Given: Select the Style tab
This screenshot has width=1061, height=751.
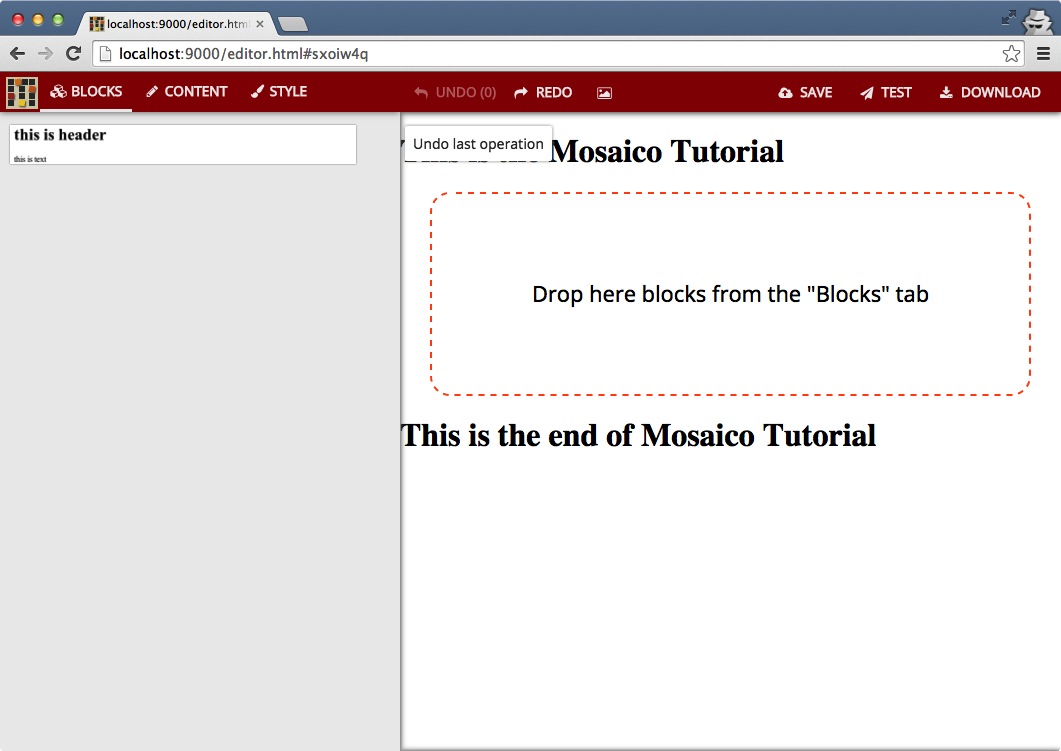Looking at the screenshot, I should point(278,92).
